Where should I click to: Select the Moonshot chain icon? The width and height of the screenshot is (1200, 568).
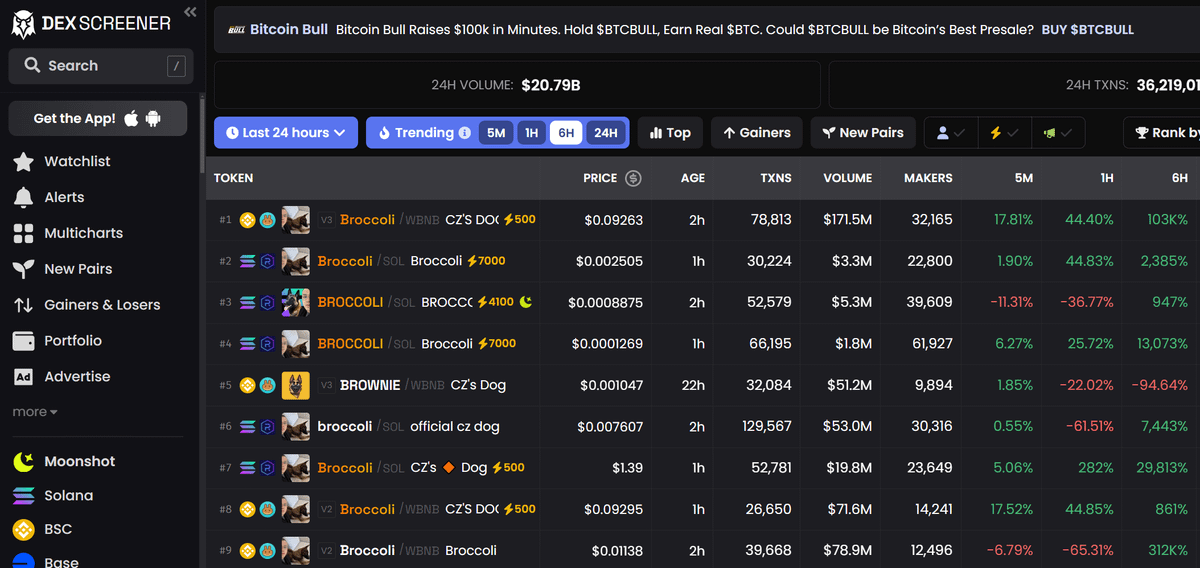click(23, 462)
